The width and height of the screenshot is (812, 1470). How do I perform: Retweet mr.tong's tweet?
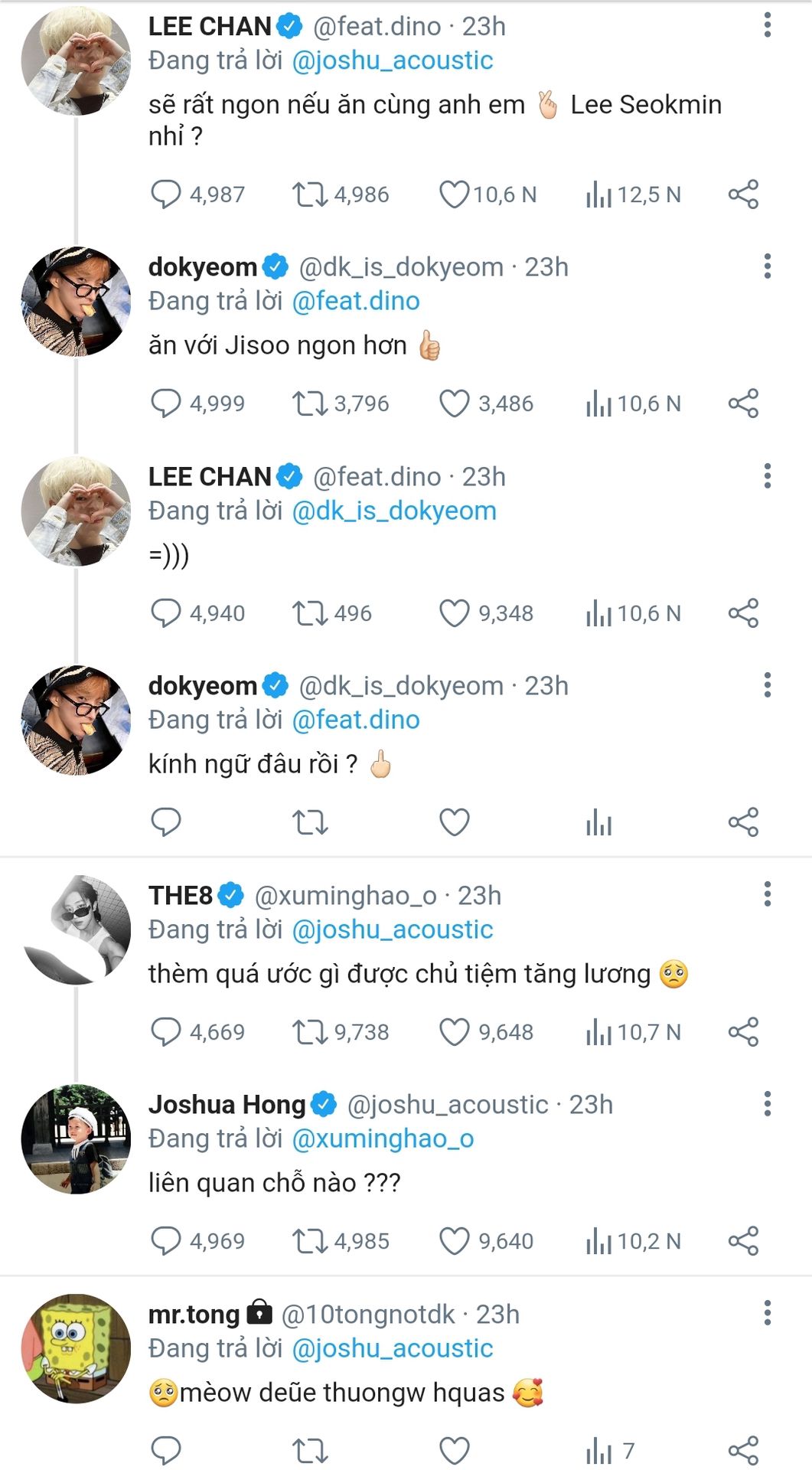(x=309, y=1451)
